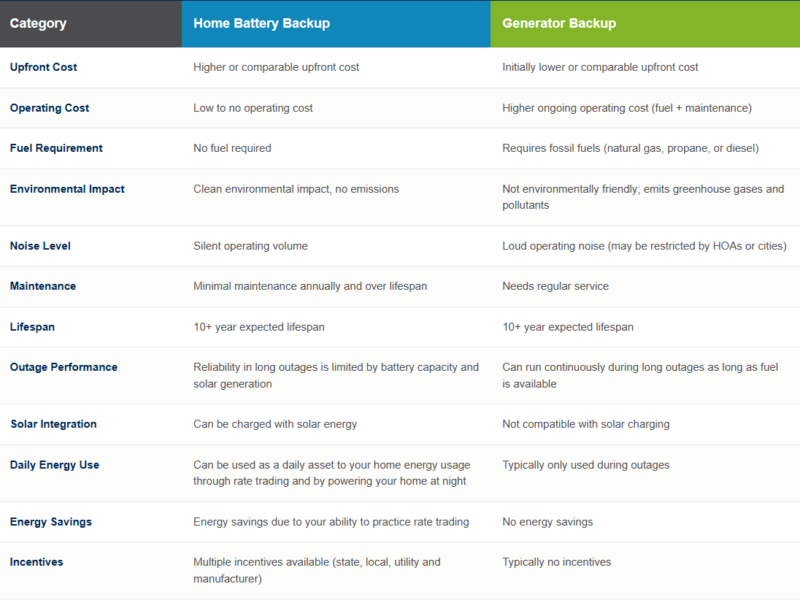Click the 'Silent operating volume' cell
Screen dimensions: 800x600
click(251, 245)
